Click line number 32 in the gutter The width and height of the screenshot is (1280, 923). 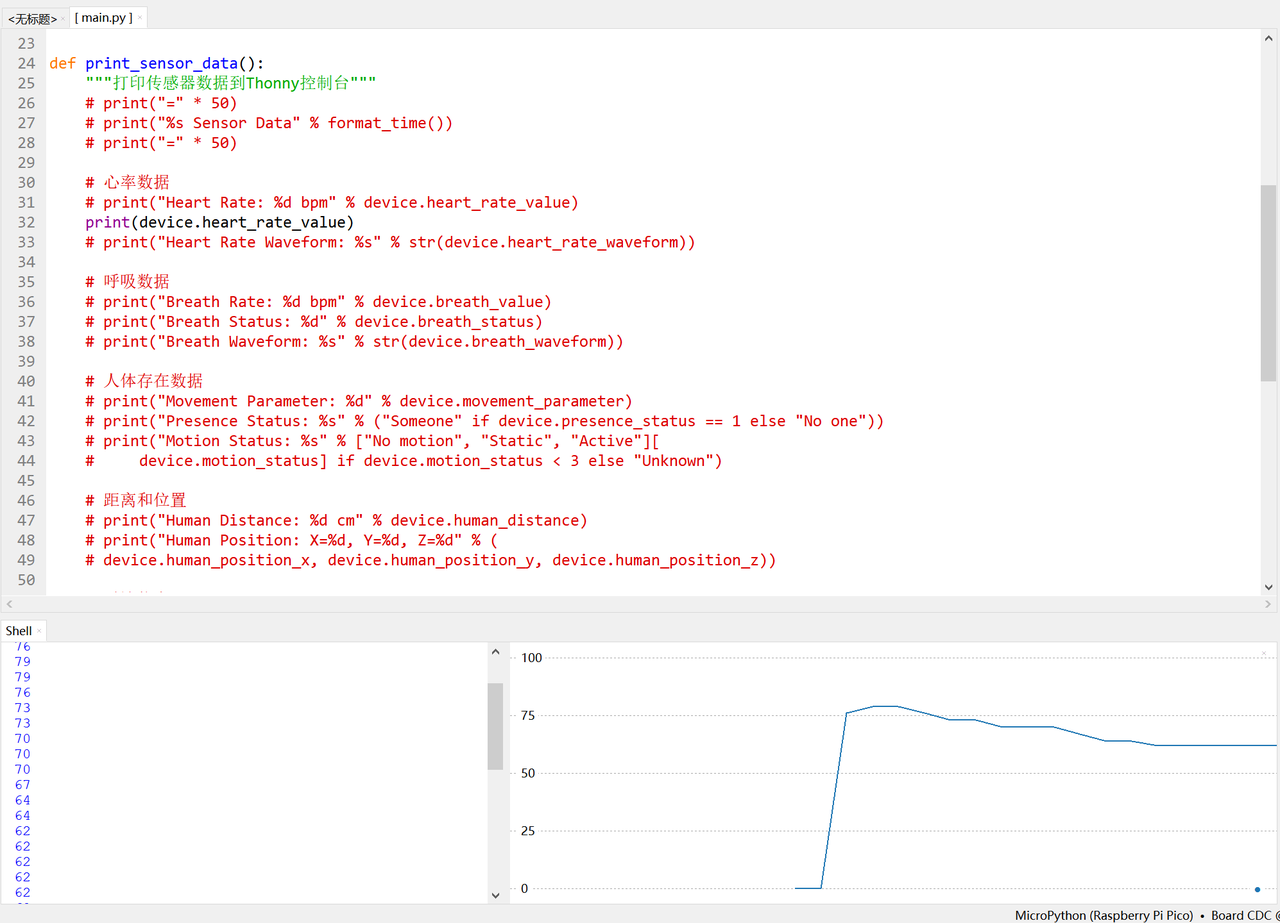pyautogui.click(x=25, y=222)
